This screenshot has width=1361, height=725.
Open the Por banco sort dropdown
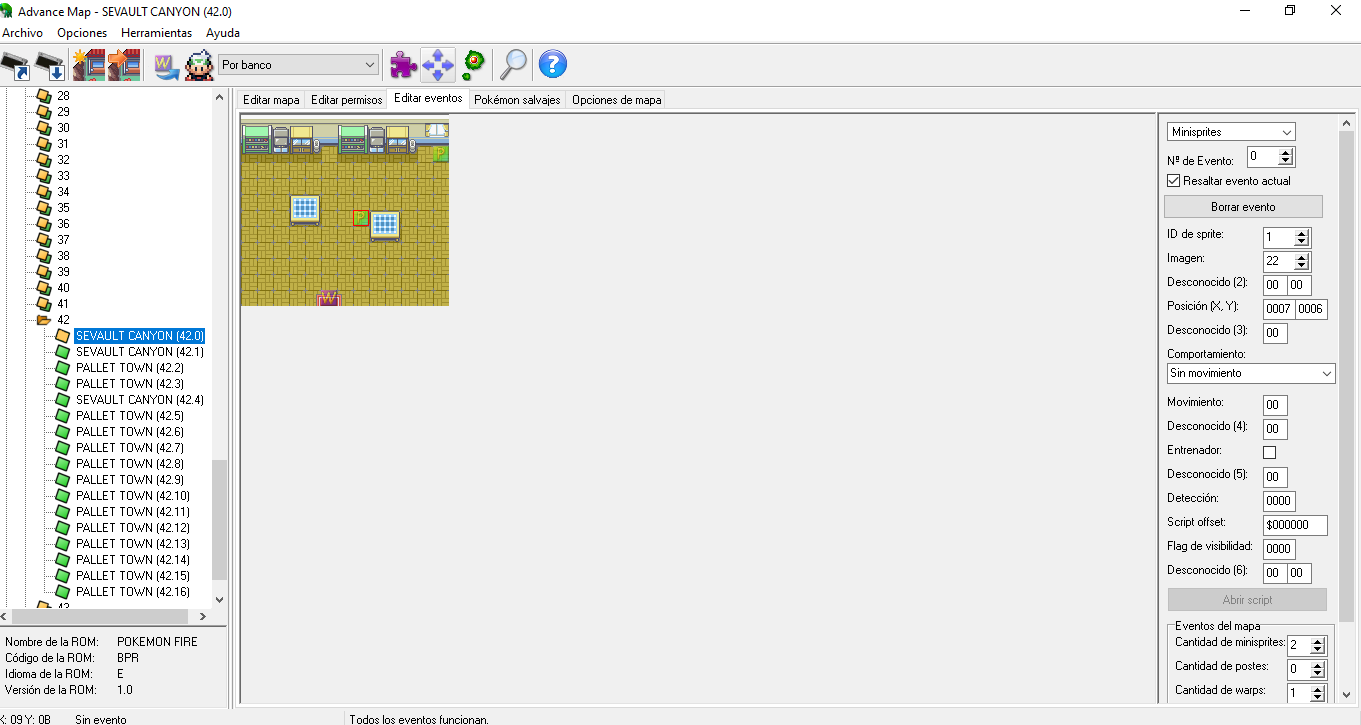pos(299,65)
